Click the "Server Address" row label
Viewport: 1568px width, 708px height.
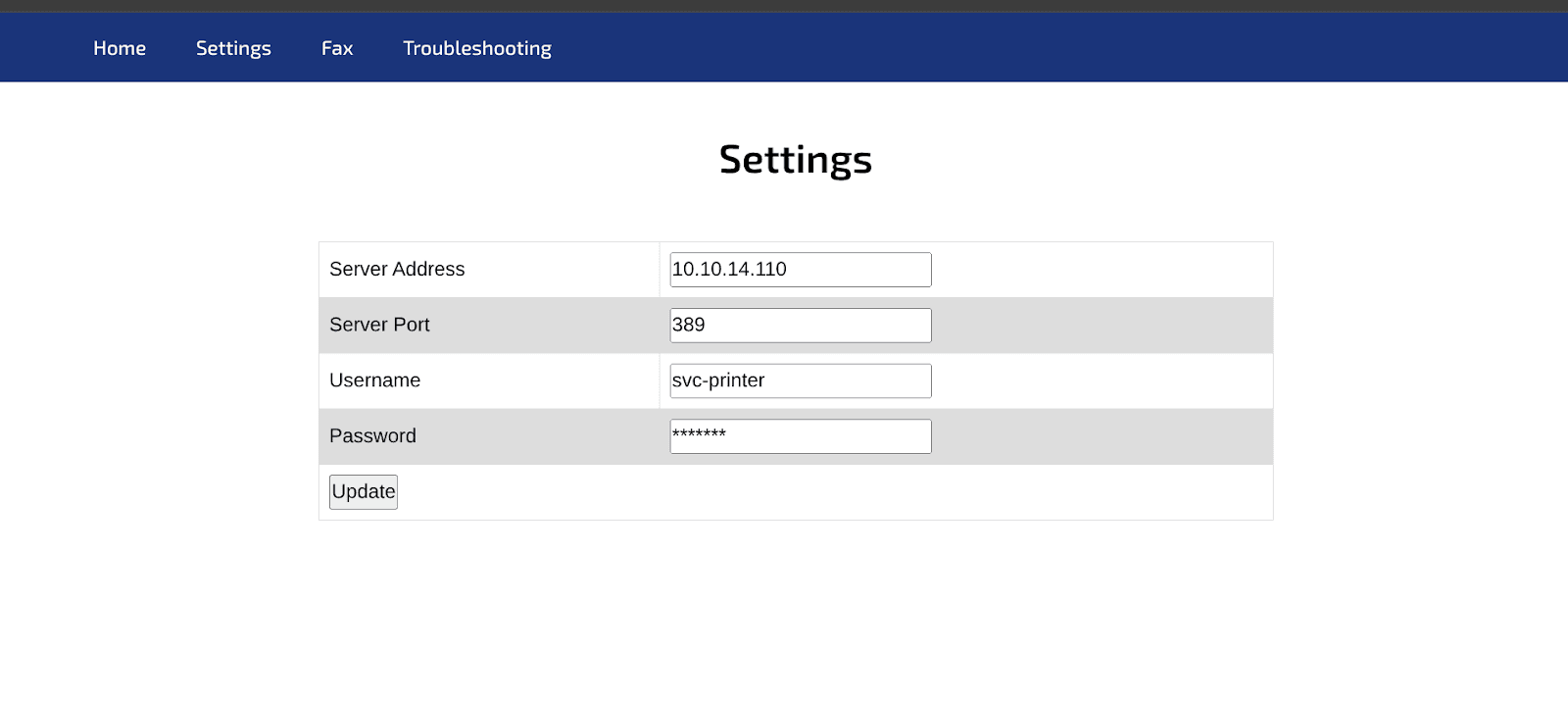(x=397, y=270)
